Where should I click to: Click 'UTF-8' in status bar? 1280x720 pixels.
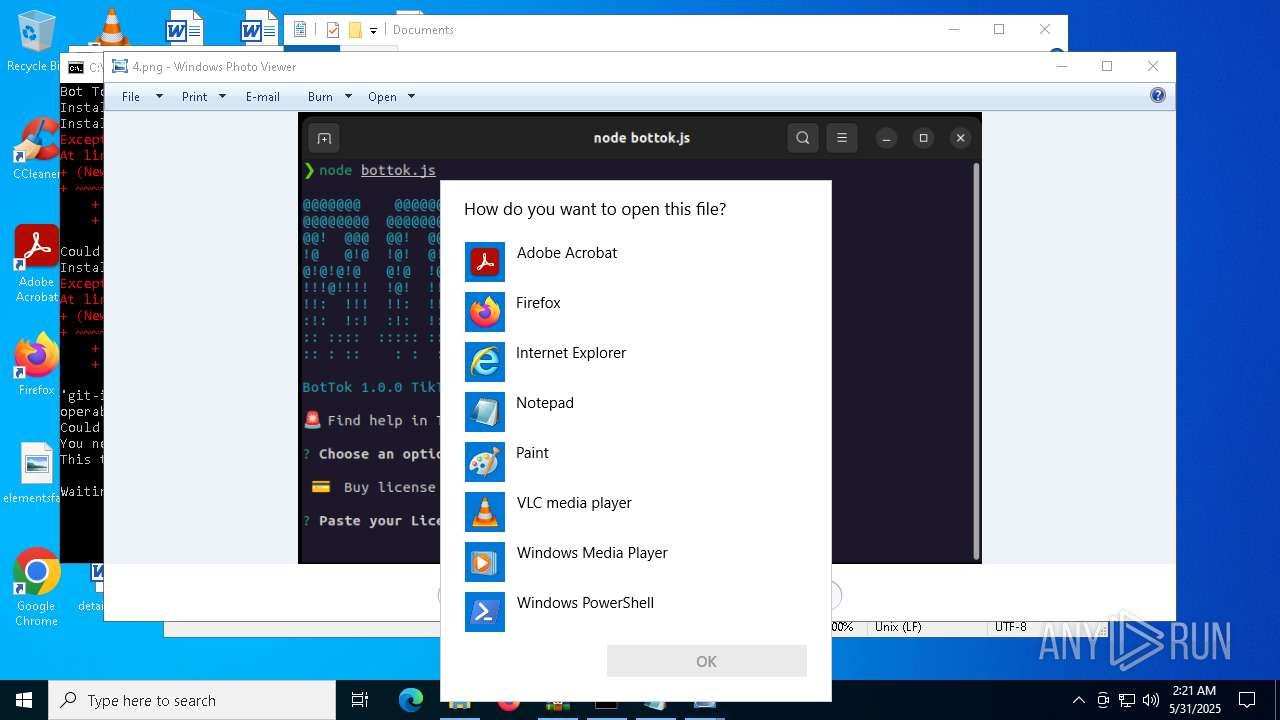(x=1010, y=627)
